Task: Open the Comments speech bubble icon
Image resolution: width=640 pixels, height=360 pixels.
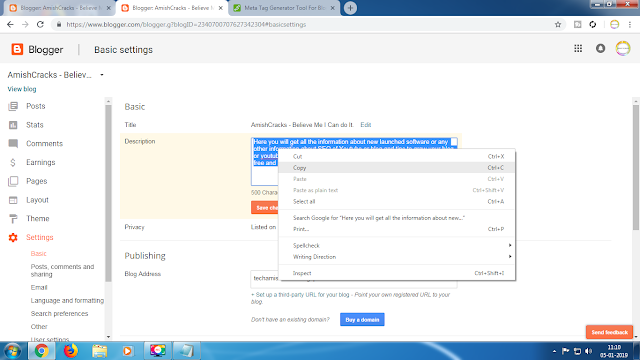Action: 13,144
